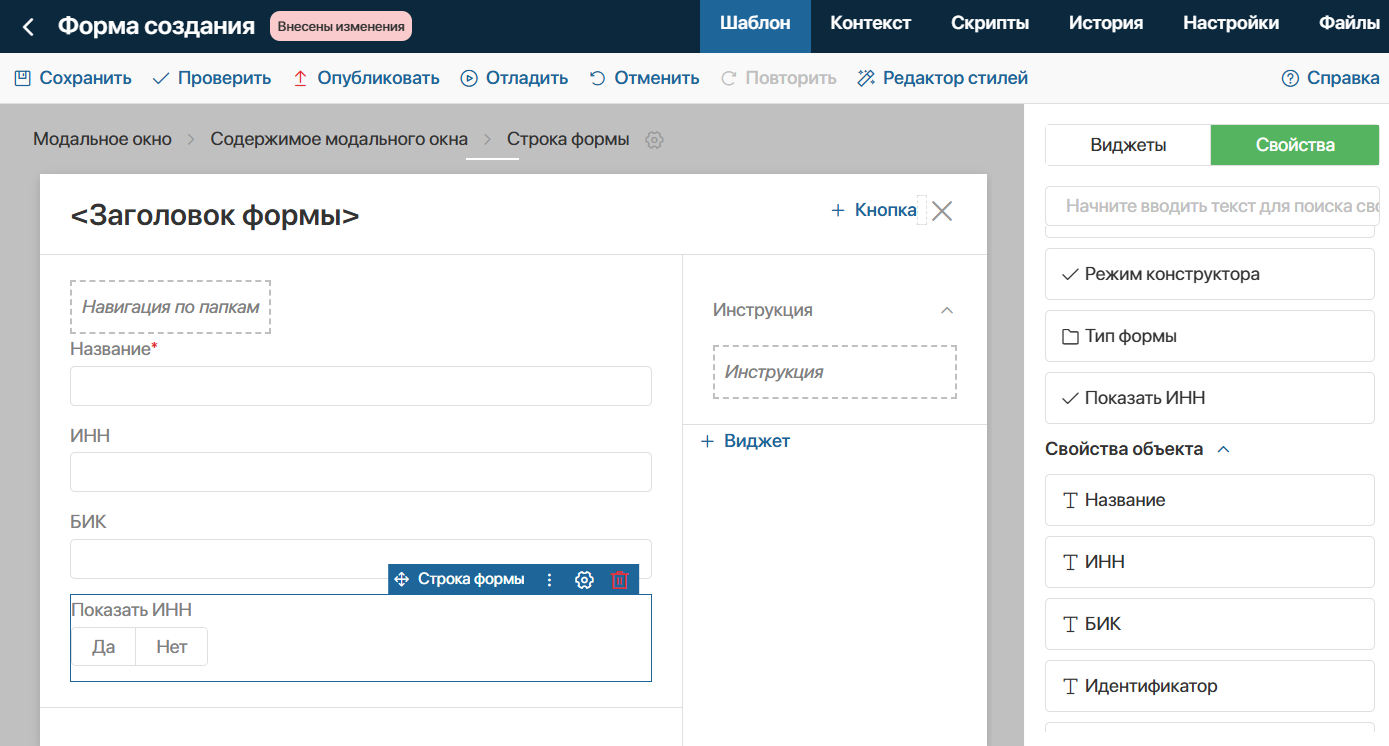Image resolution: width=1389 pixels, height=746 pixels.
Task: Go back using the arrow beside Форма создания
Action: tap(28, 27)
